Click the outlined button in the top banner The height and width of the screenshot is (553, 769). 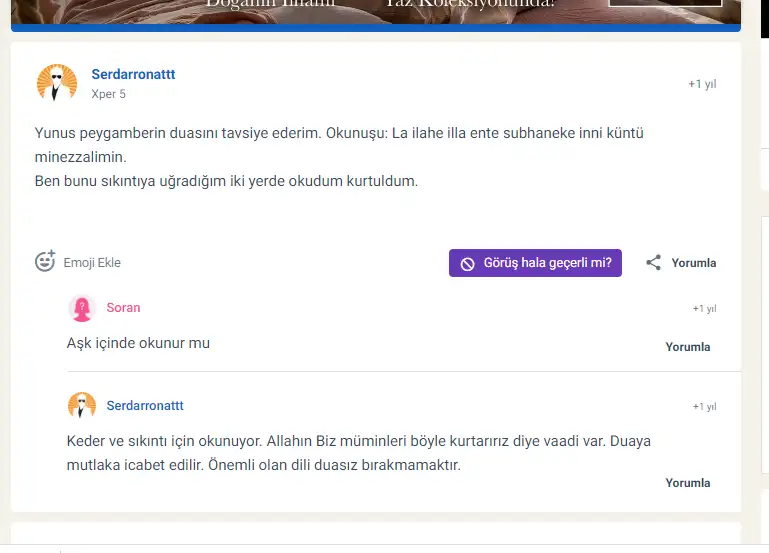coord(664,3)
